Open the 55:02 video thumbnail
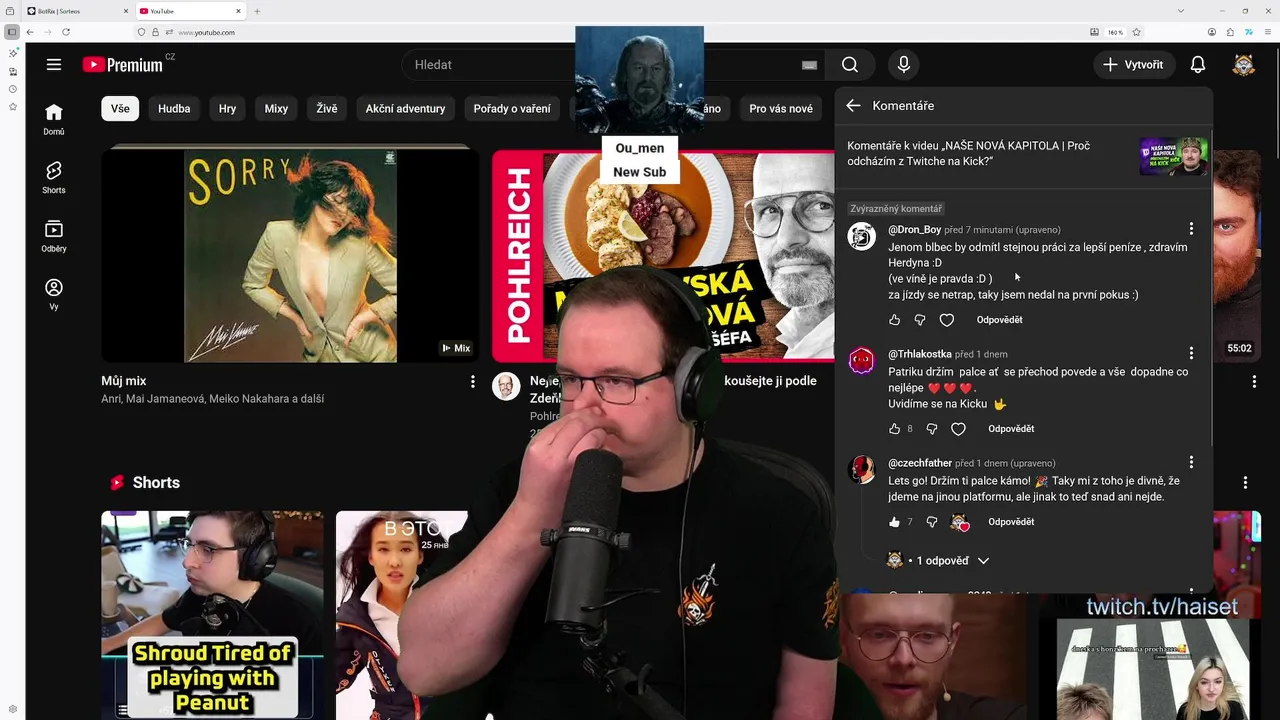The image size is (1280, 720). click(x=1238, y=254)
